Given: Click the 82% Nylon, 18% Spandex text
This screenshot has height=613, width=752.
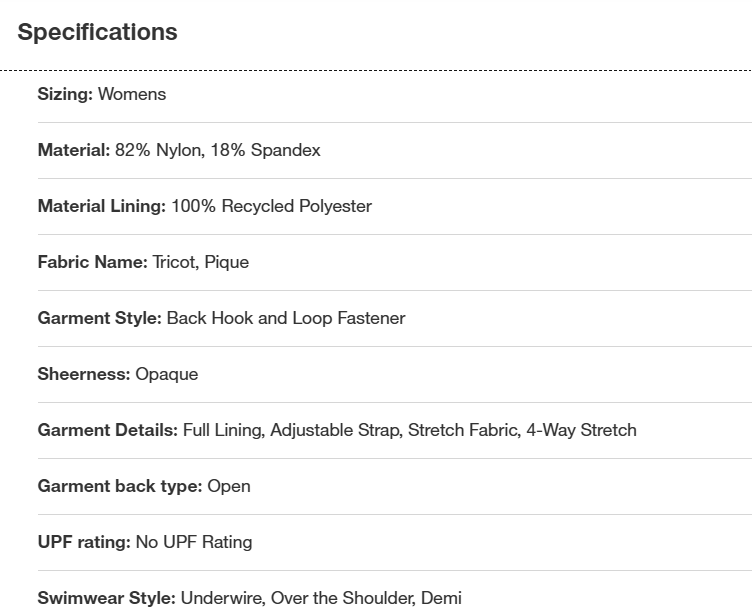Looking at the screenshot, I should point(218,150).
